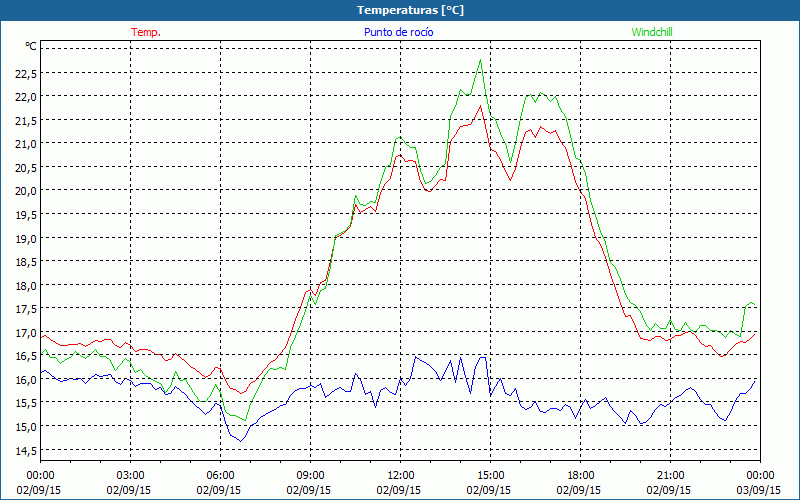Click the 21,0 y-axis value
The image size is (800, 500).
26,144
